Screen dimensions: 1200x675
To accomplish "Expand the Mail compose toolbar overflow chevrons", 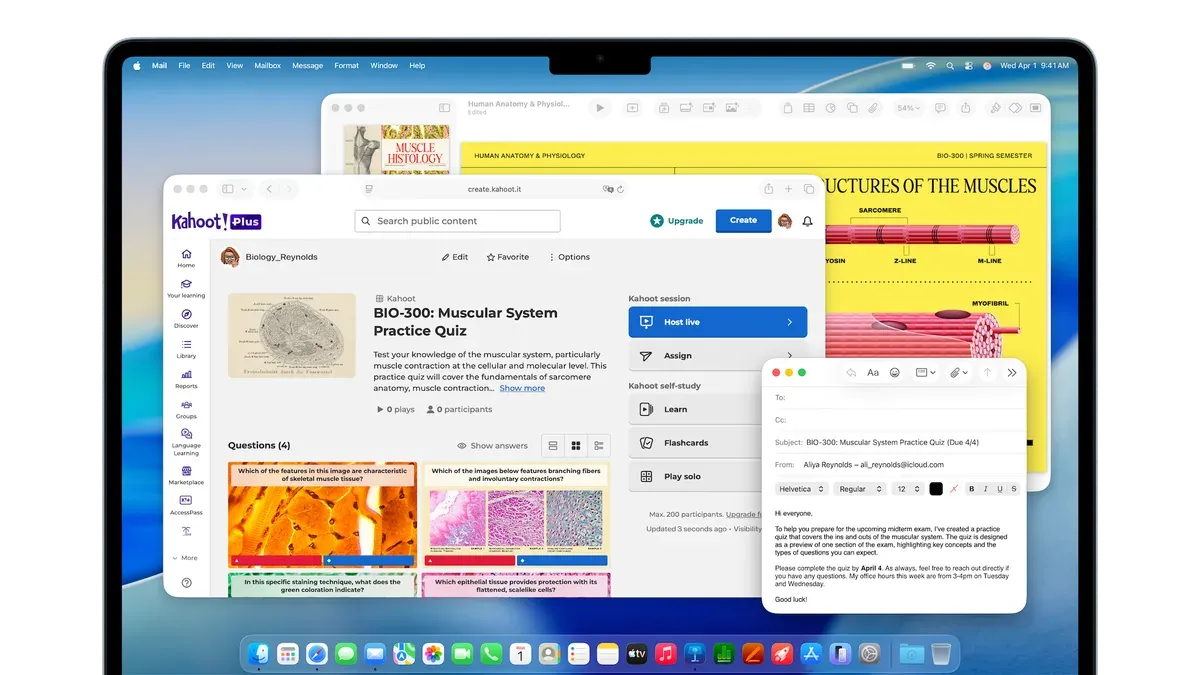I will coord(1012,372).
